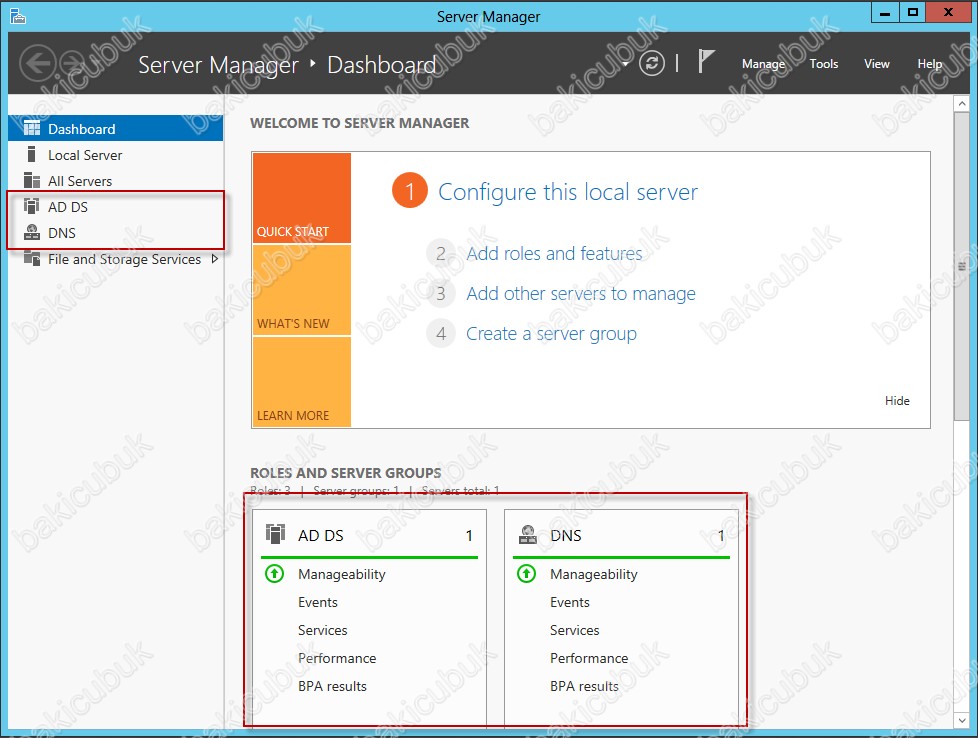Viewport: 978px width, 738px height.
Task: Open DNS BPA results
Action: click(584, 686)
